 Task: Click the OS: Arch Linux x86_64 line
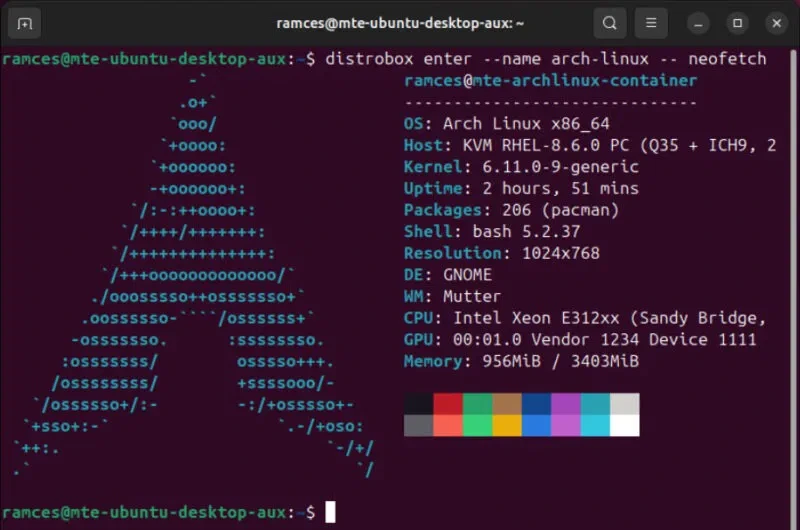(520, 124)
